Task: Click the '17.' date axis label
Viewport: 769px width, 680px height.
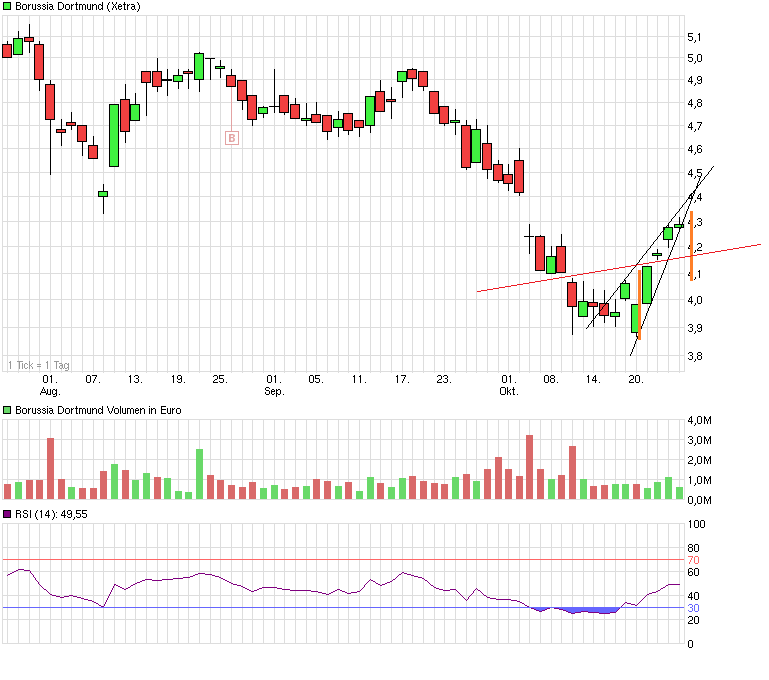Action: (401, 379)
